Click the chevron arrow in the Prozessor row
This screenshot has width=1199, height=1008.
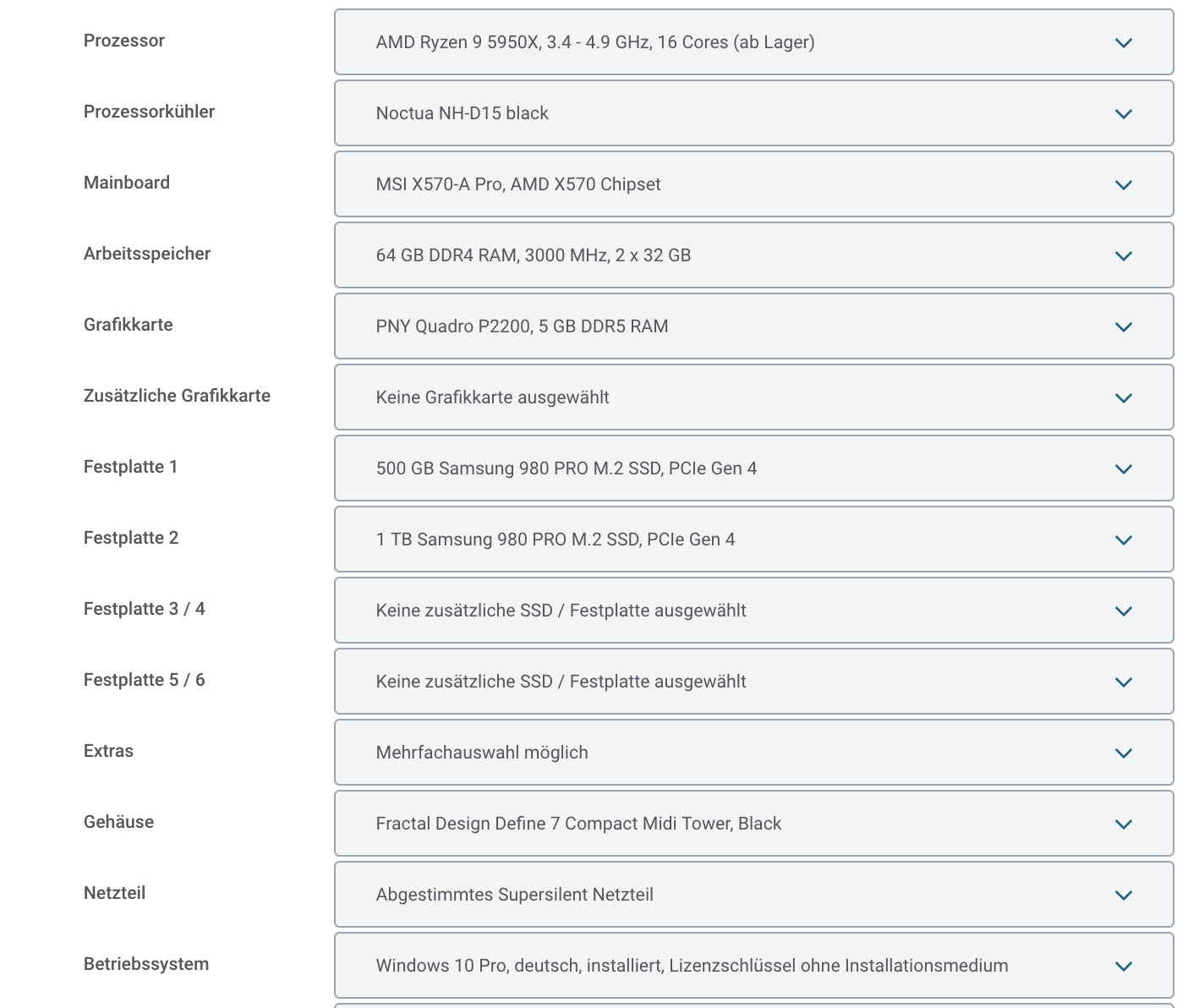tap(1123, 43)
